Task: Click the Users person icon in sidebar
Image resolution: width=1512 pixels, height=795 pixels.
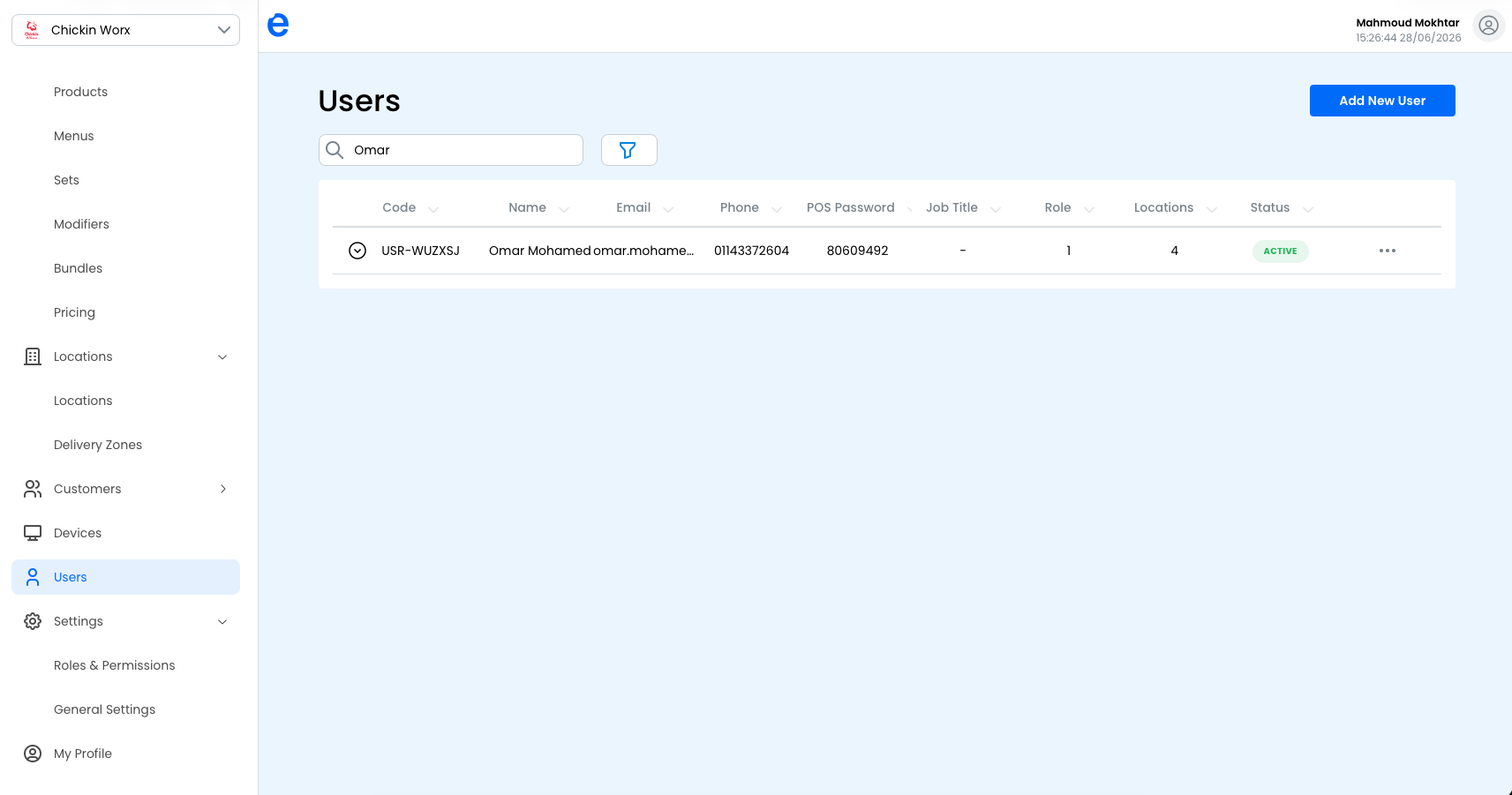Action: (x=33, y=577)
